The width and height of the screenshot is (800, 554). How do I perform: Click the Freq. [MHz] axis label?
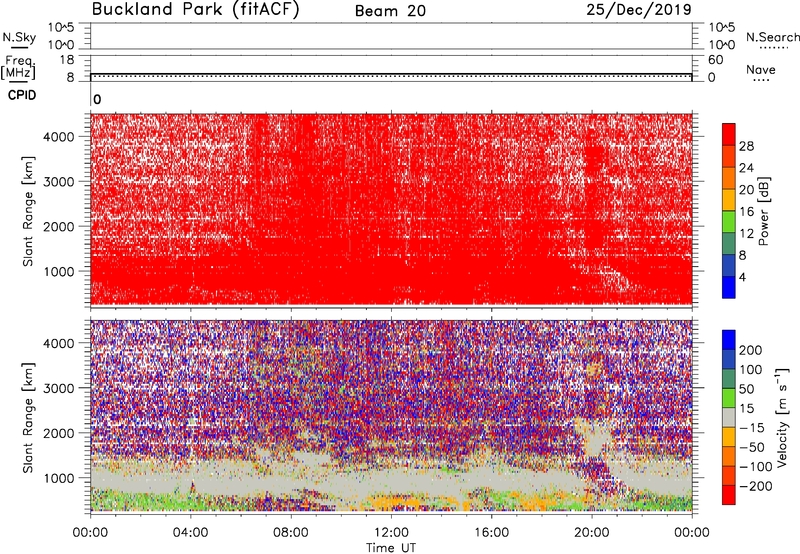[18, 67]
